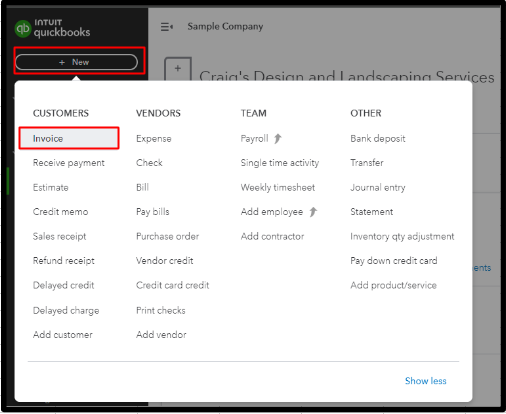Click the QuickBooks logo icon
This screenshot has height=414, width=506.
click(x=23, y=29)
